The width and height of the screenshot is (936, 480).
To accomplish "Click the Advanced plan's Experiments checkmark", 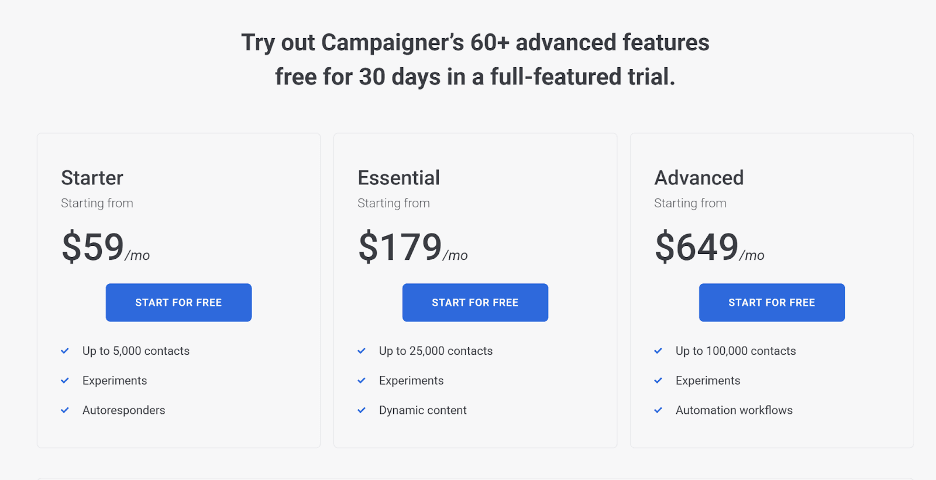I will point(658,381).
